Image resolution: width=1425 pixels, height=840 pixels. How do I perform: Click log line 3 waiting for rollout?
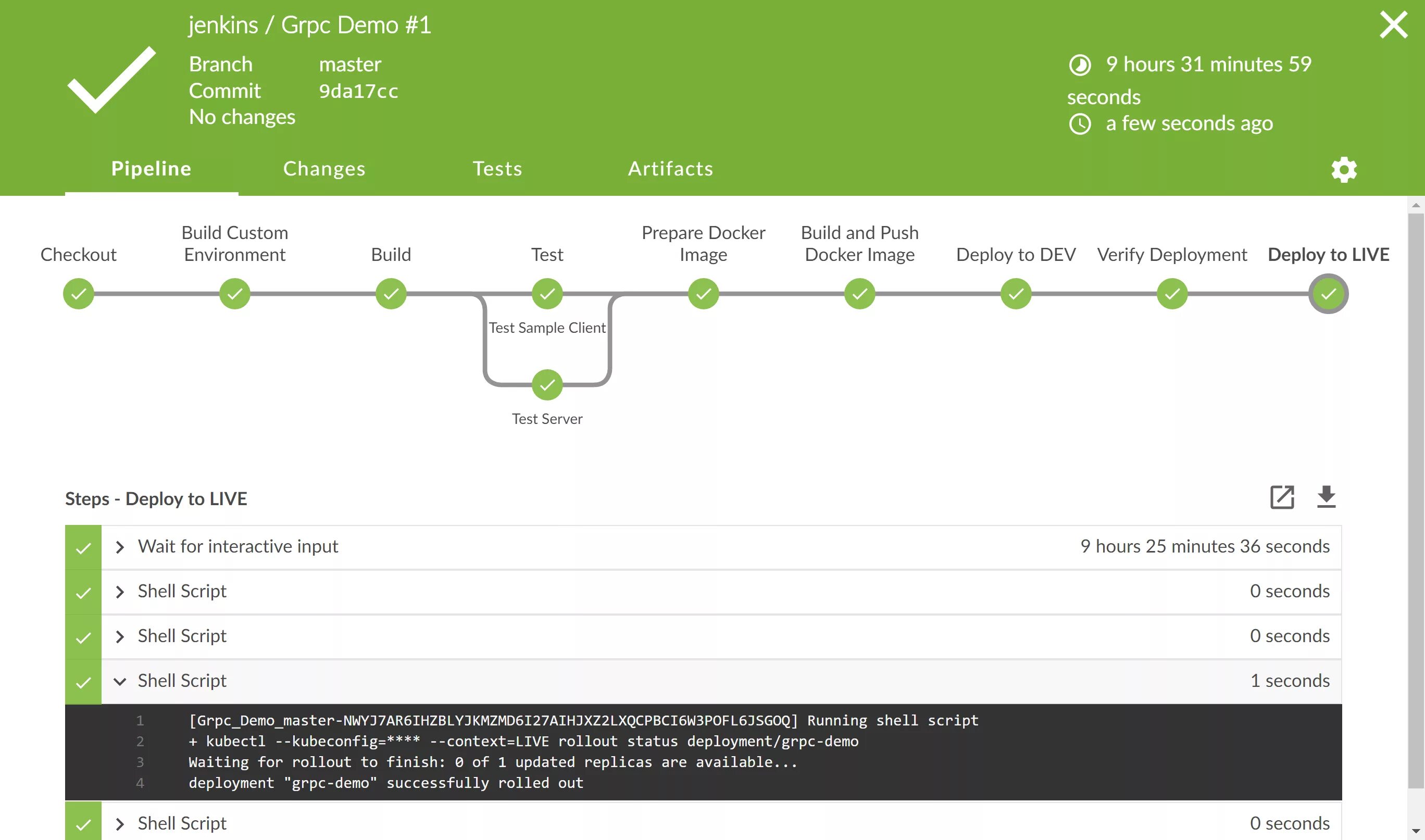pyautogui.click(x=493, y=762)
